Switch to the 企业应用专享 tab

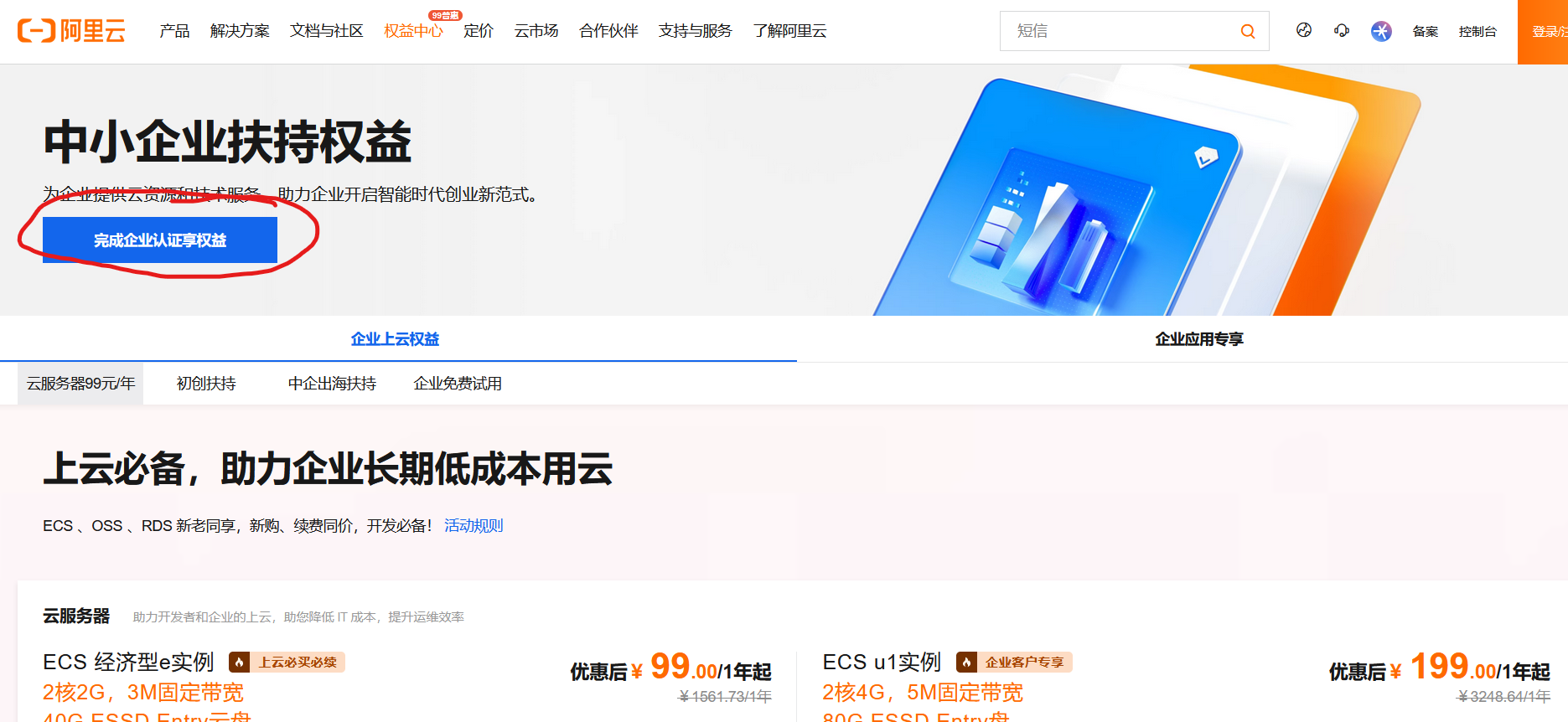point(1199,339)
